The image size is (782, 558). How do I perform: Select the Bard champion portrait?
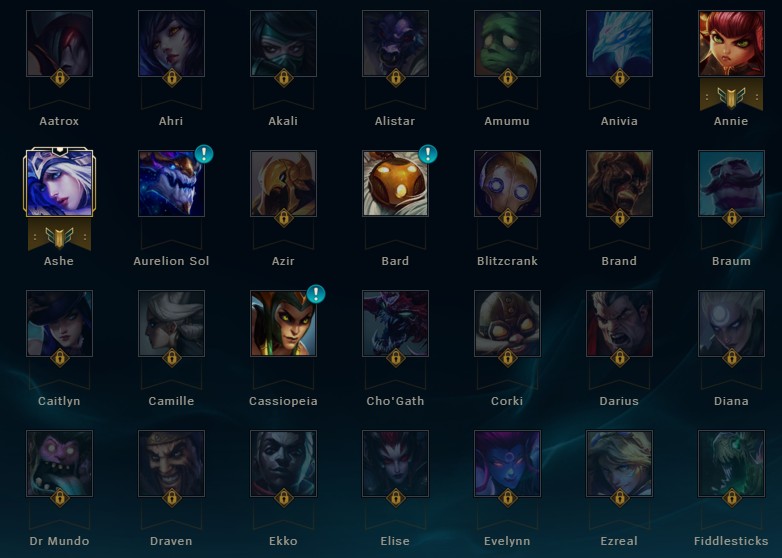pos(395,184)
